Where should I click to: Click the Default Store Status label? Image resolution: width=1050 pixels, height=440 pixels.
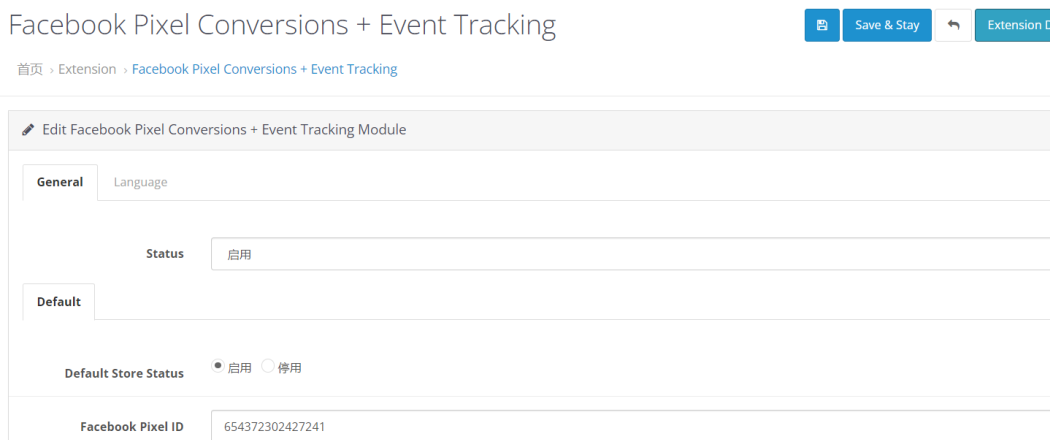[x=124, y=374]
